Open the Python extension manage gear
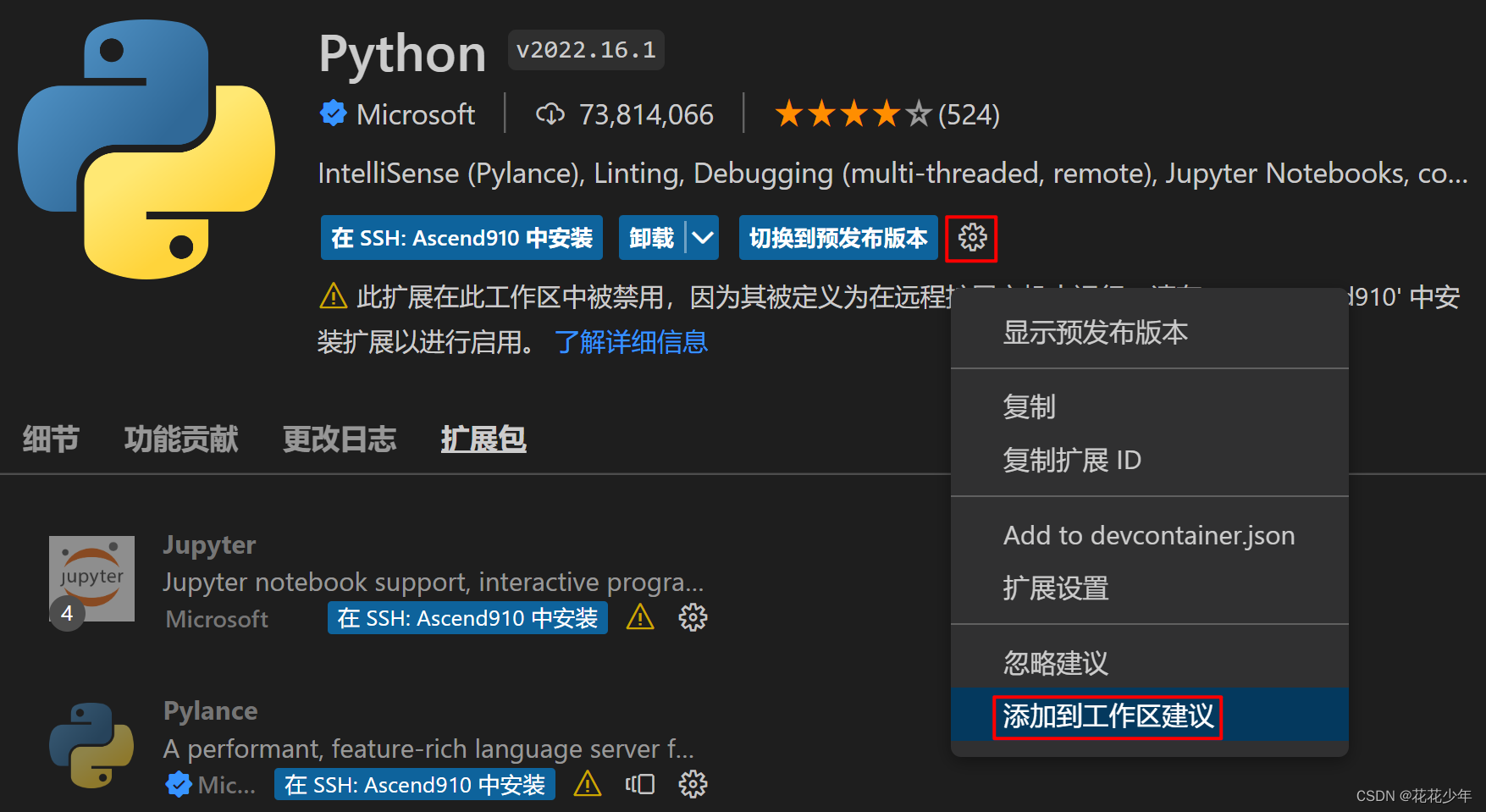 pyautogui.click(x=970, y=238)
